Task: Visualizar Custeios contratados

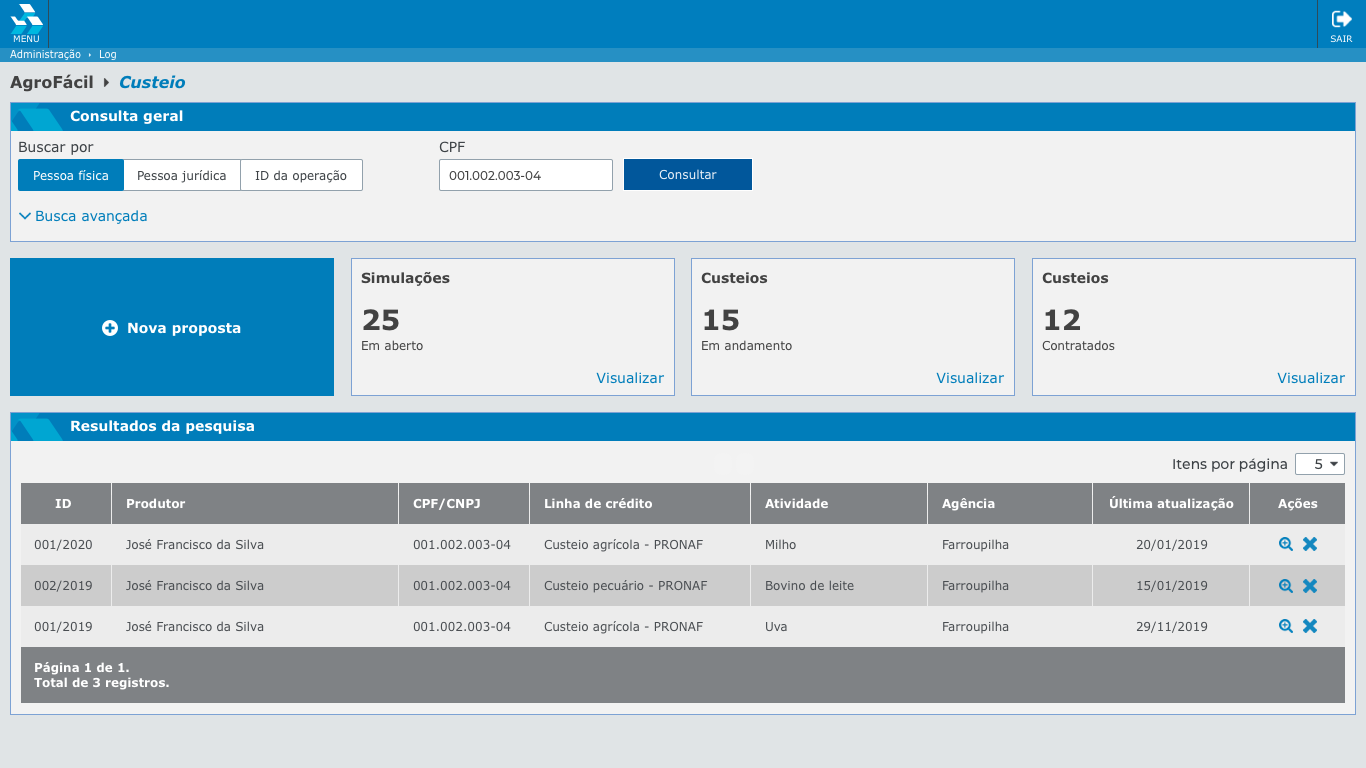Action: [x=1311, y=378]
